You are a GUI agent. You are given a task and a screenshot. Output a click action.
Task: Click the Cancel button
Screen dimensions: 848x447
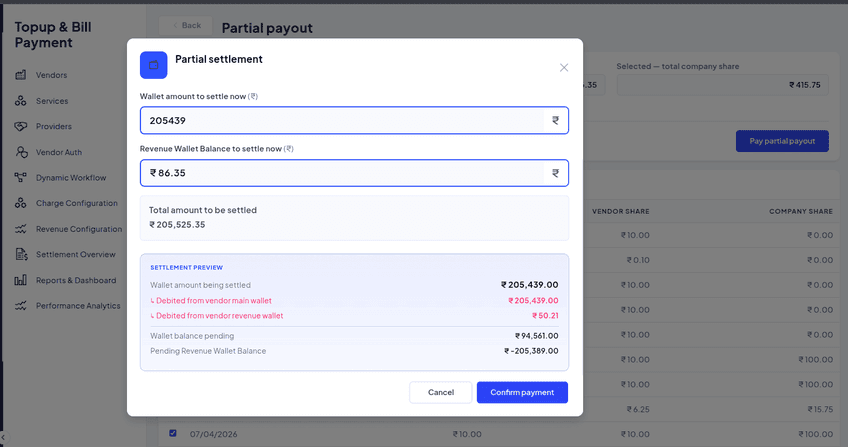pos(441,392)
